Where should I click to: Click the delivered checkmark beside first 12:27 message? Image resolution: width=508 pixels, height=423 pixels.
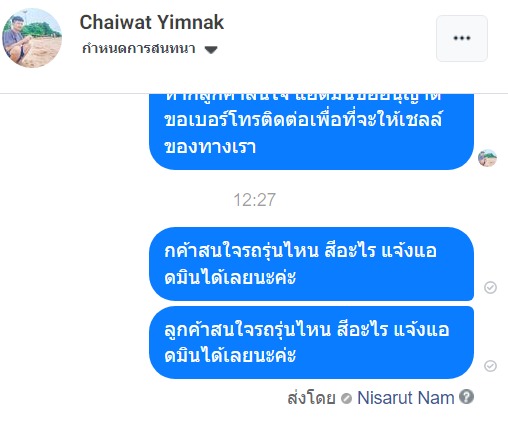pos(490,287)
